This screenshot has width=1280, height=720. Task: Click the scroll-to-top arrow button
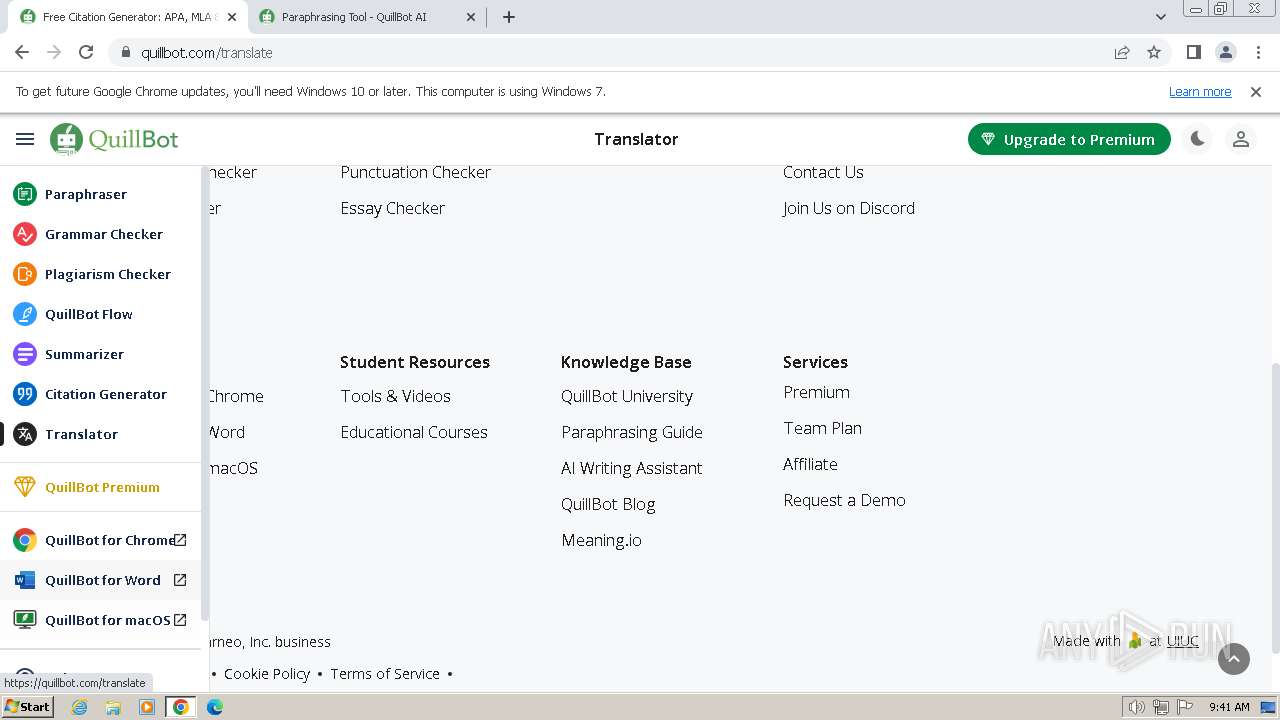pyautogui.click(x=1234, y=658)
